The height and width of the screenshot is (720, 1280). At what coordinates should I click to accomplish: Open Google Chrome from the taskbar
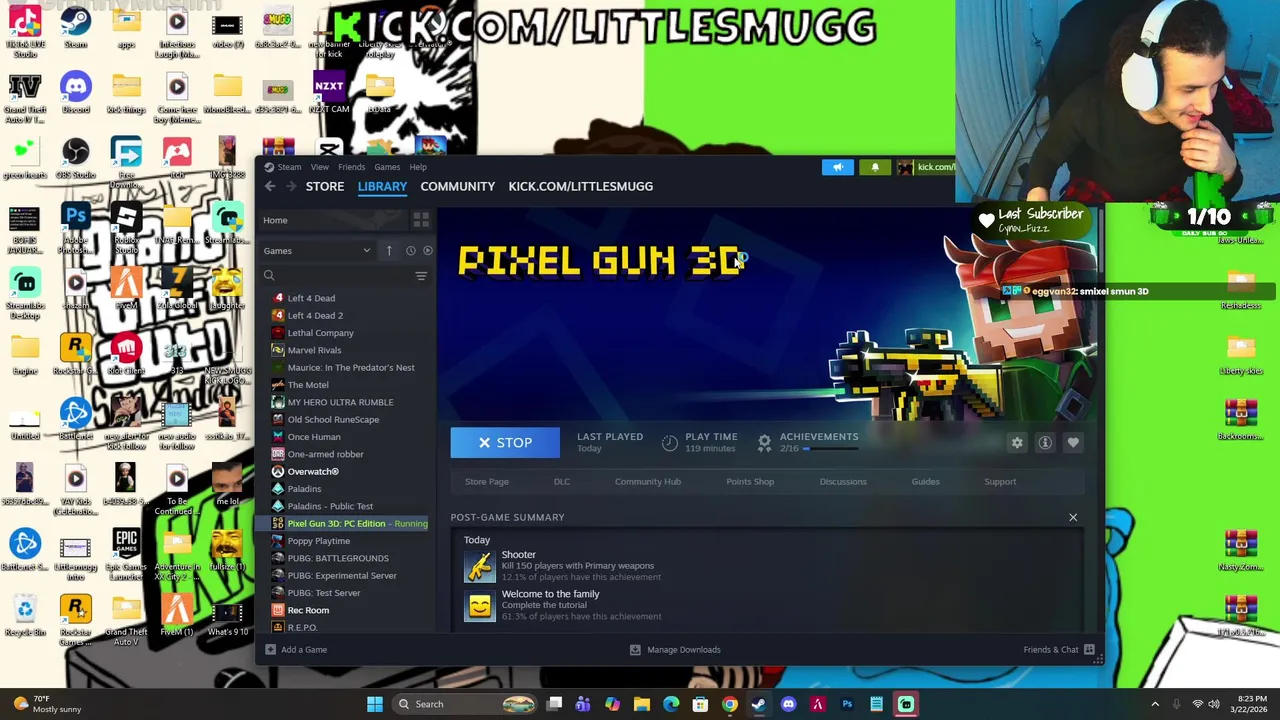coord(730,704)
